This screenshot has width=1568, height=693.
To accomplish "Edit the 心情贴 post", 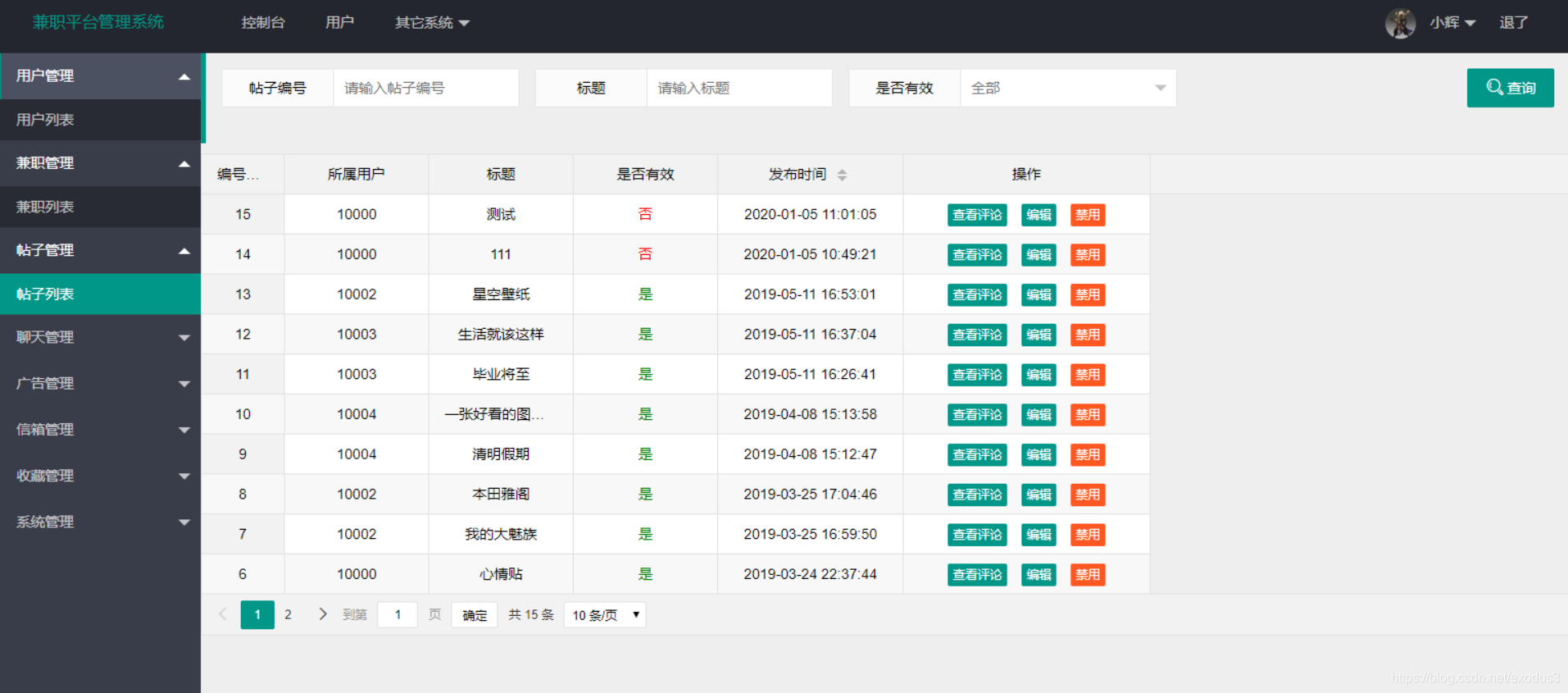I will (1039, 575).
